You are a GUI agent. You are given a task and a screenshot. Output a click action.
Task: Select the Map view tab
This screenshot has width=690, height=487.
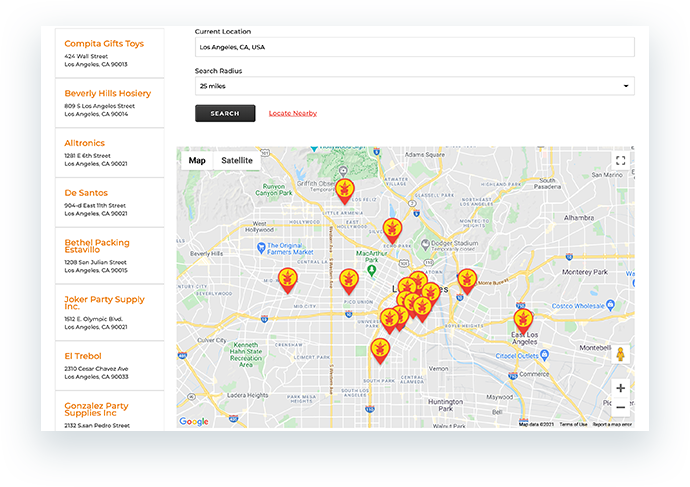[197, 160]
